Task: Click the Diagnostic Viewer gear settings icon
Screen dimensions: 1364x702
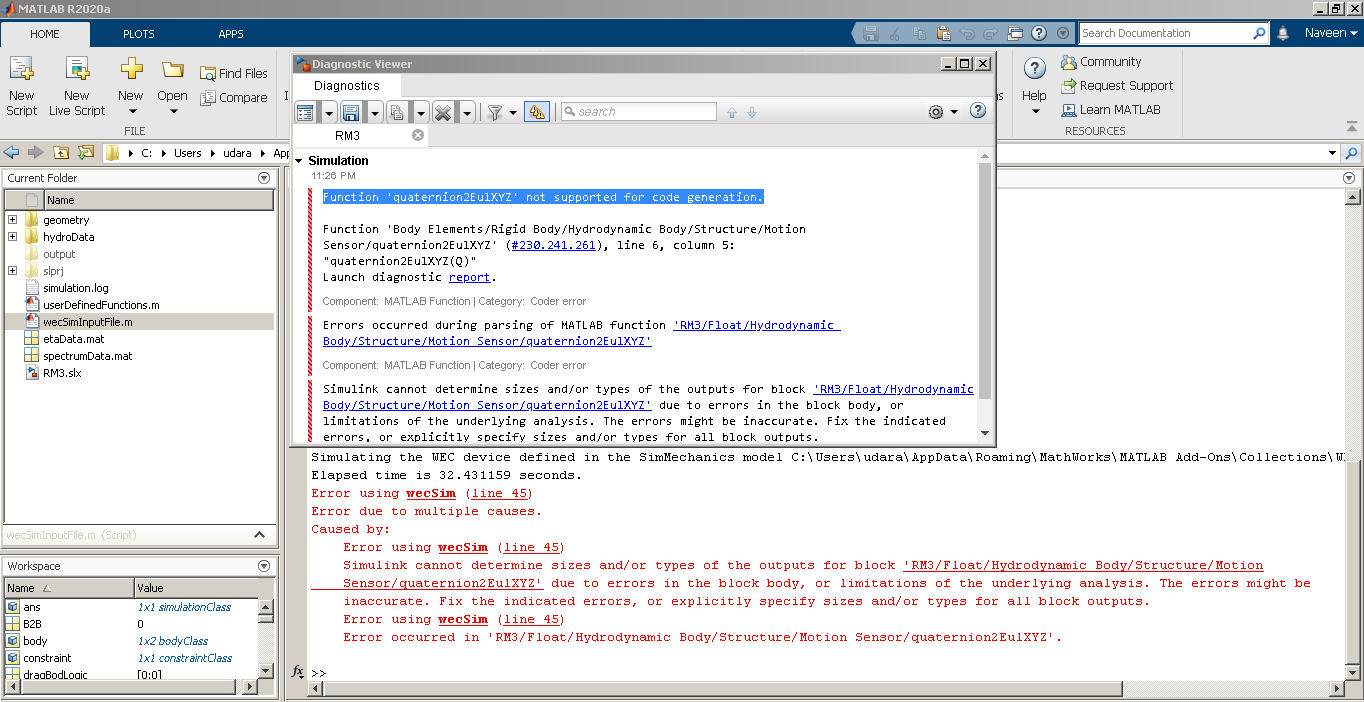Action: (x=936, y=112)
